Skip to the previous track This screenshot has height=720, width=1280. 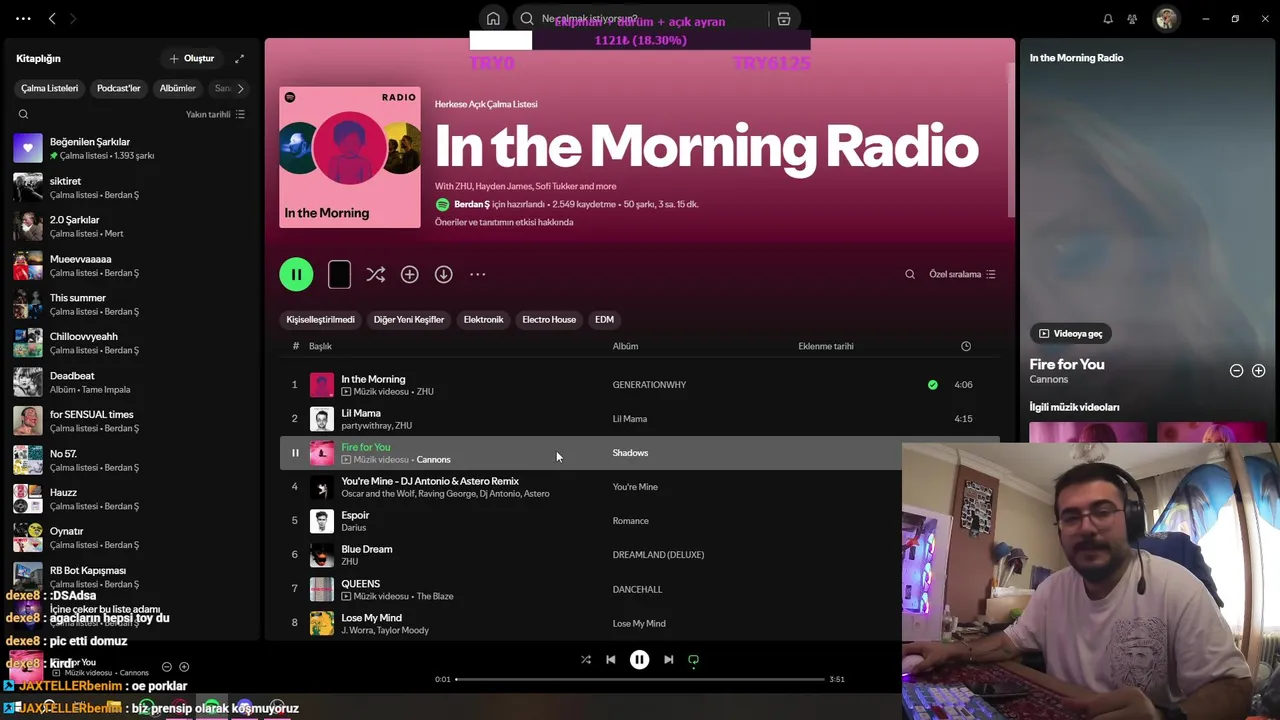point(610,659)
